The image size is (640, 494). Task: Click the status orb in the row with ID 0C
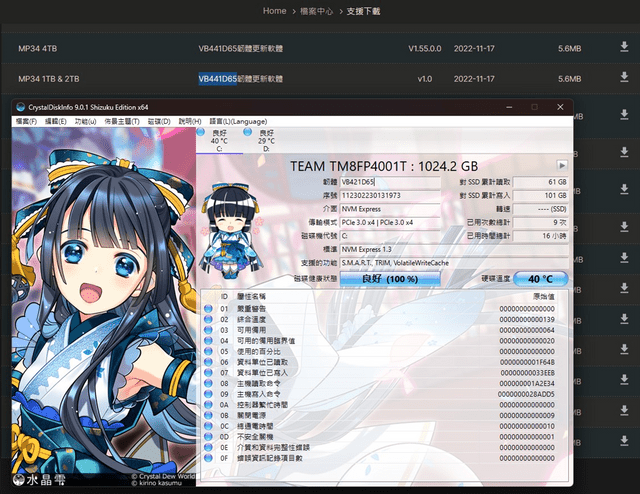coord(208,426)
